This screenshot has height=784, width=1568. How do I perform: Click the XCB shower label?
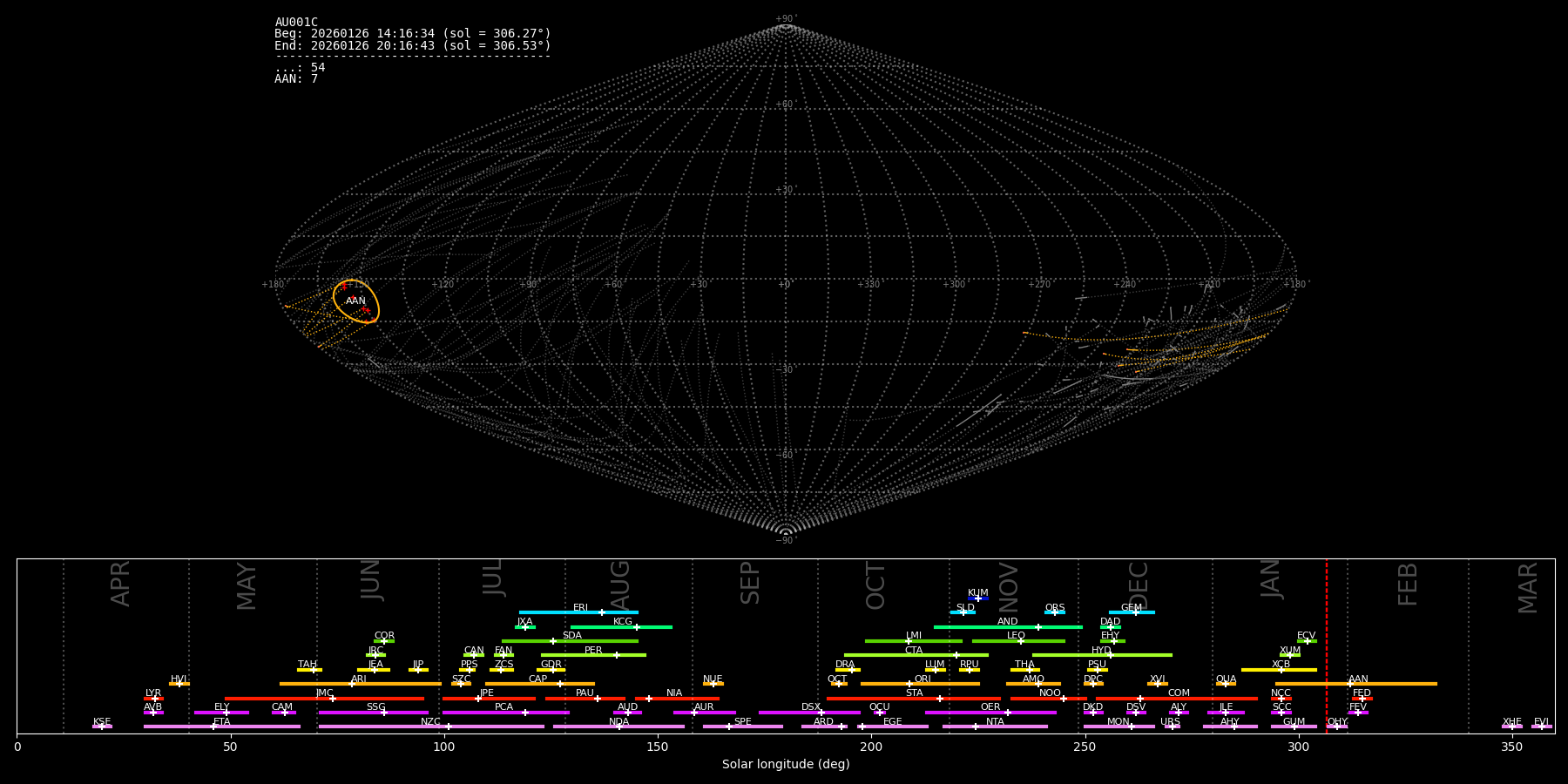click(1281, 665)
